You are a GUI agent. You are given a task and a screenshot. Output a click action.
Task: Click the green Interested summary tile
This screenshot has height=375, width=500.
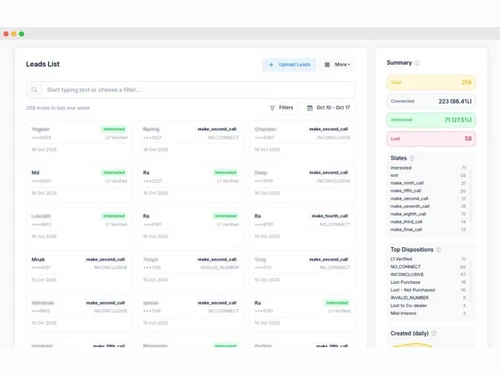coord(431,120)
